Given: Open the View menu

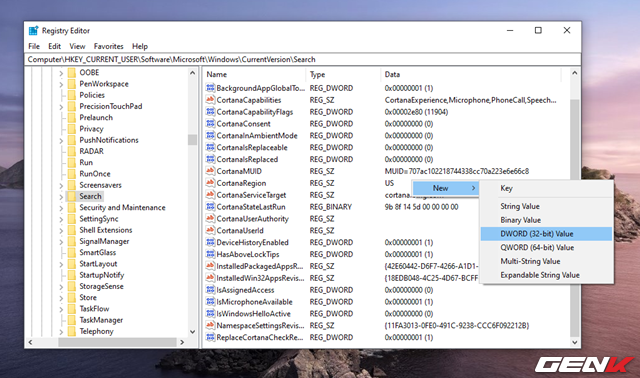Looking at the screenshot, I should coord(77,46).
